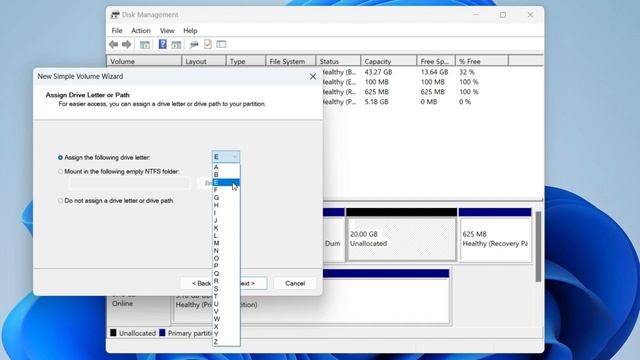Select 'Do not assign a drive letter' radio

(60, 201)
